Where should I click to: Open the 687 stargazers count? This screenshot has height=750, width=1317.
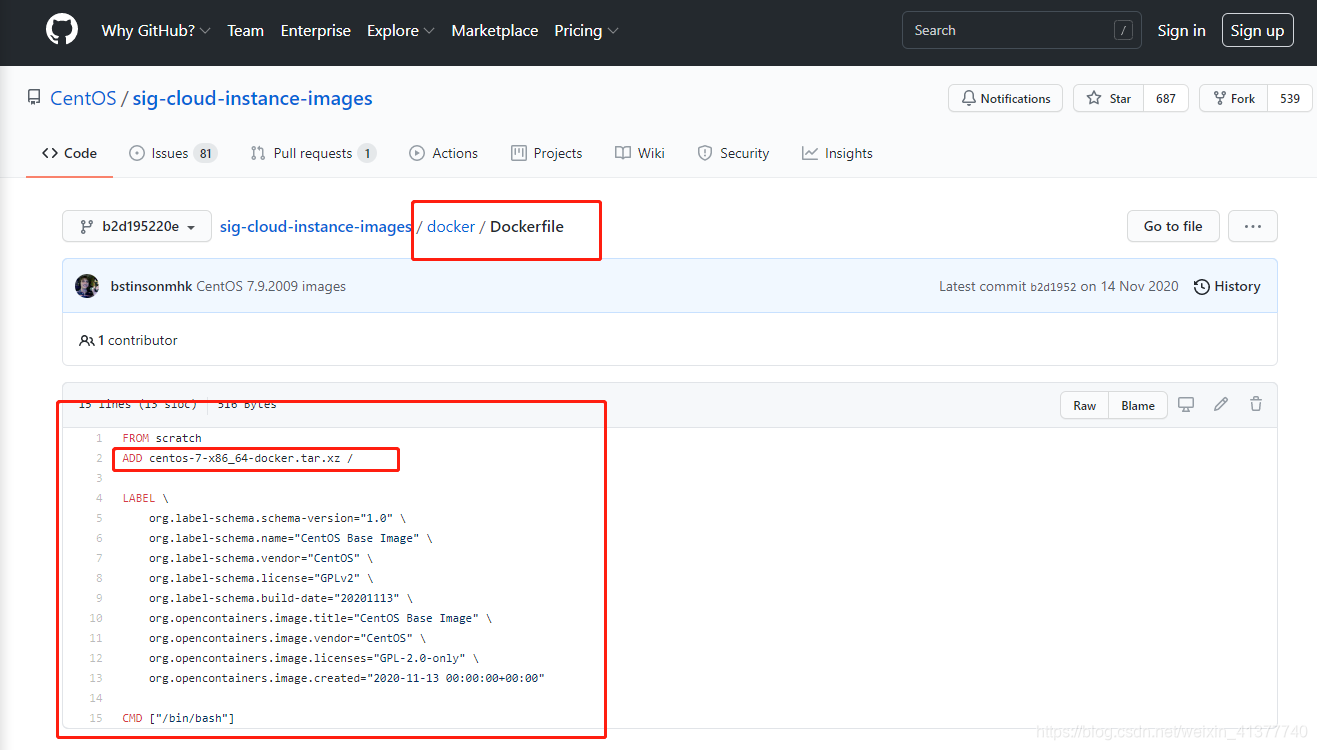click(x=1166, y=98)
